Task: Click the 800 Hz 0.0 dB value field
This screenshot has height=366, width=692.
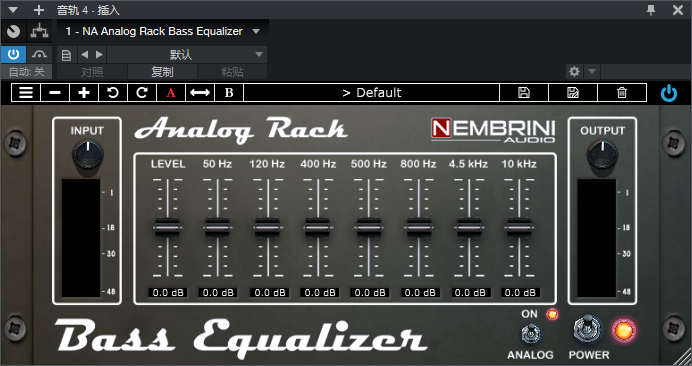Action: [x=420, y=293]
